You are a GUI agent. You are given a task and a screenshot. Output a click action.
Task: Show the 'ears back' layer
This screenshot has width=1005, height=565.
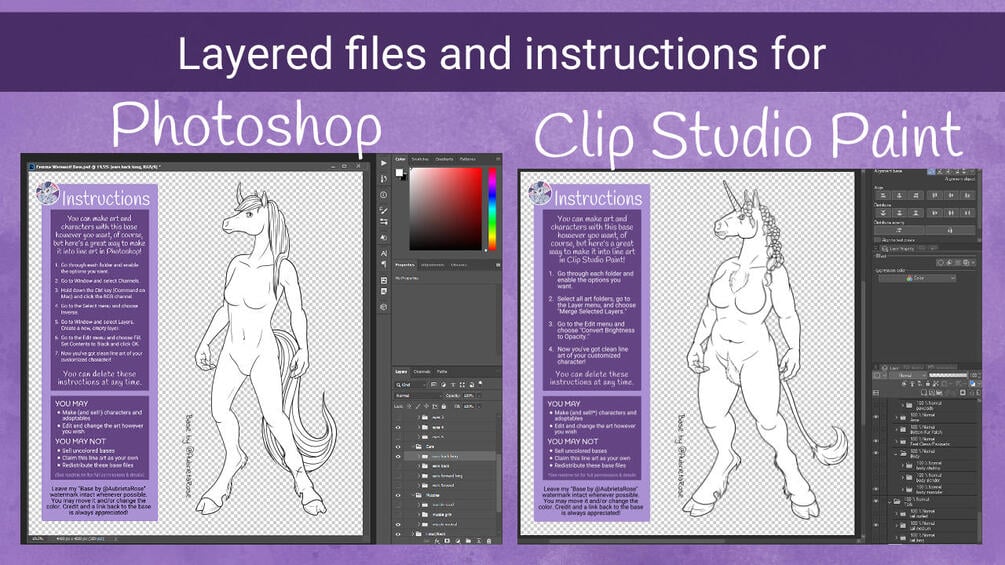398,466
